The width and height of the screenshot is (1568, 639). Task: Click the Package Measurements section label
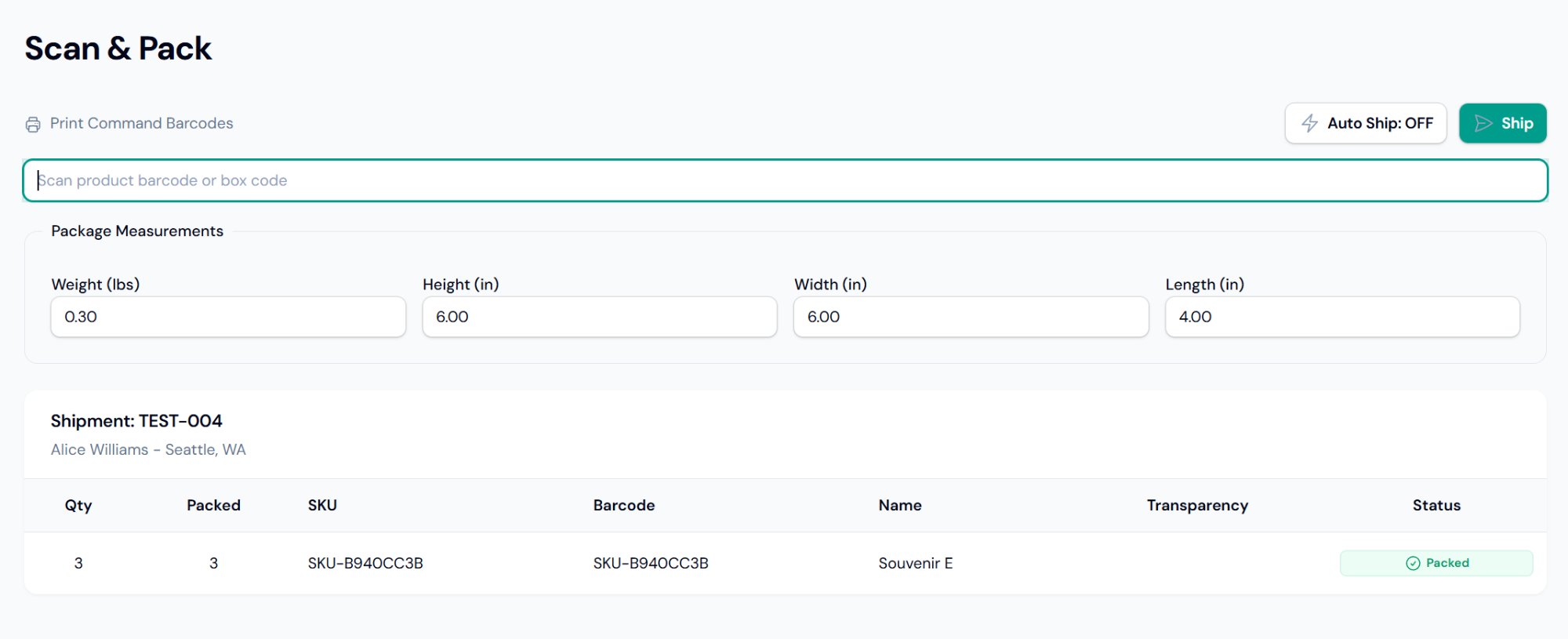coord(137,231)
